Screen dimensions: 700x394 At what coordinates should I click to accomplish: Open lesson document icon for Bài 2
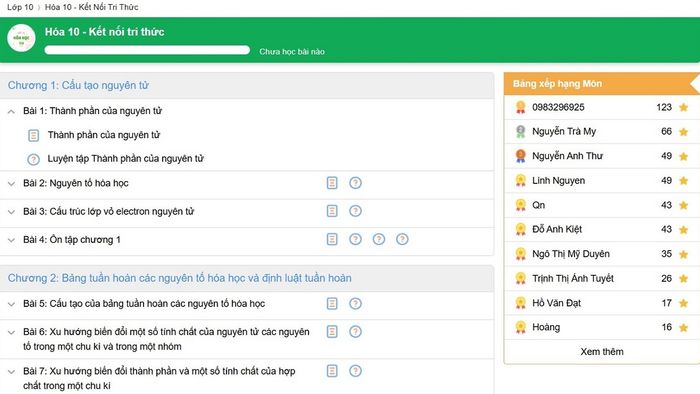[x=332, y=183]
